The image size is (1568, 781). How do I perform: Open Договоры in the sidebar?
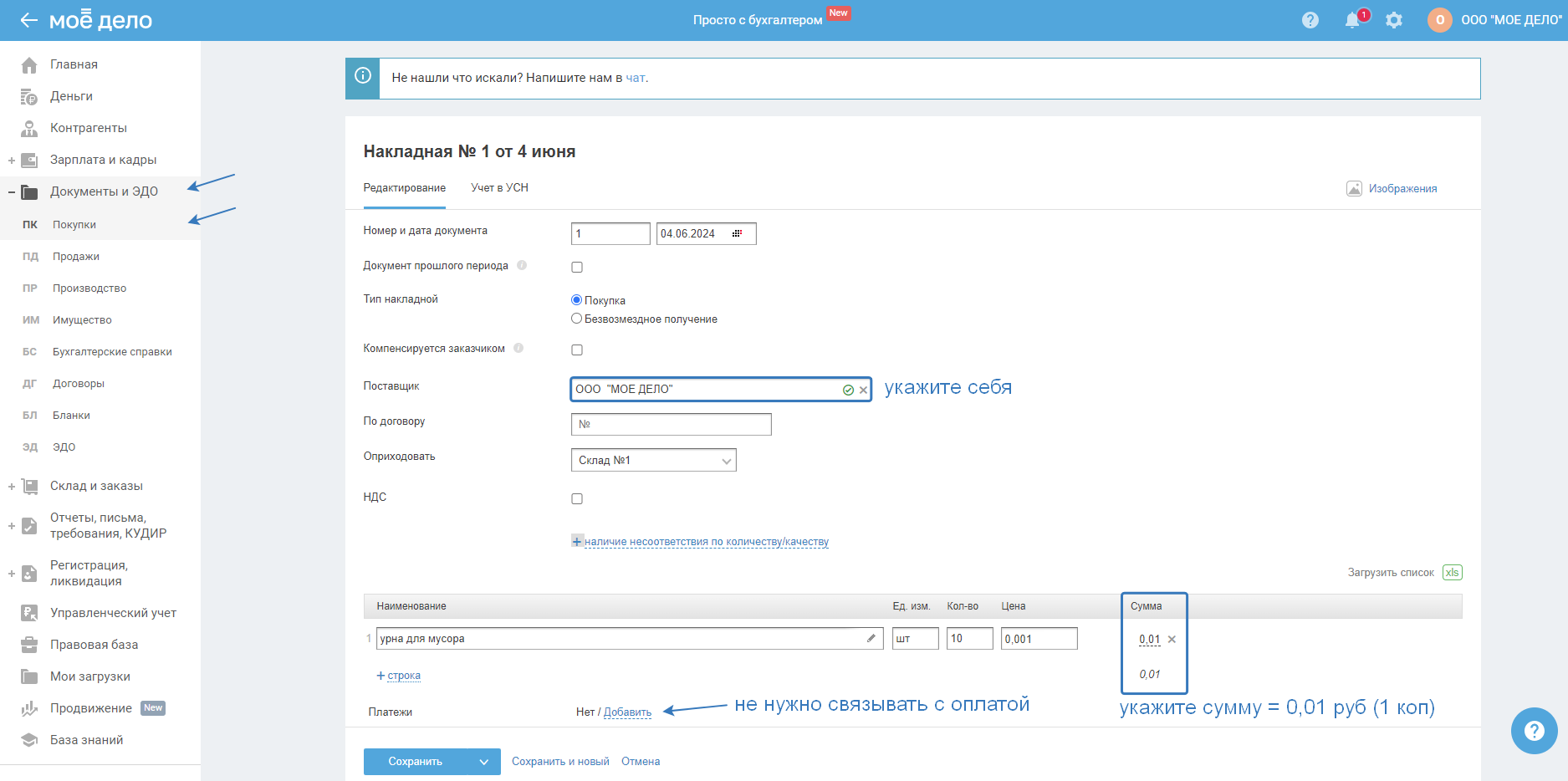79,383
